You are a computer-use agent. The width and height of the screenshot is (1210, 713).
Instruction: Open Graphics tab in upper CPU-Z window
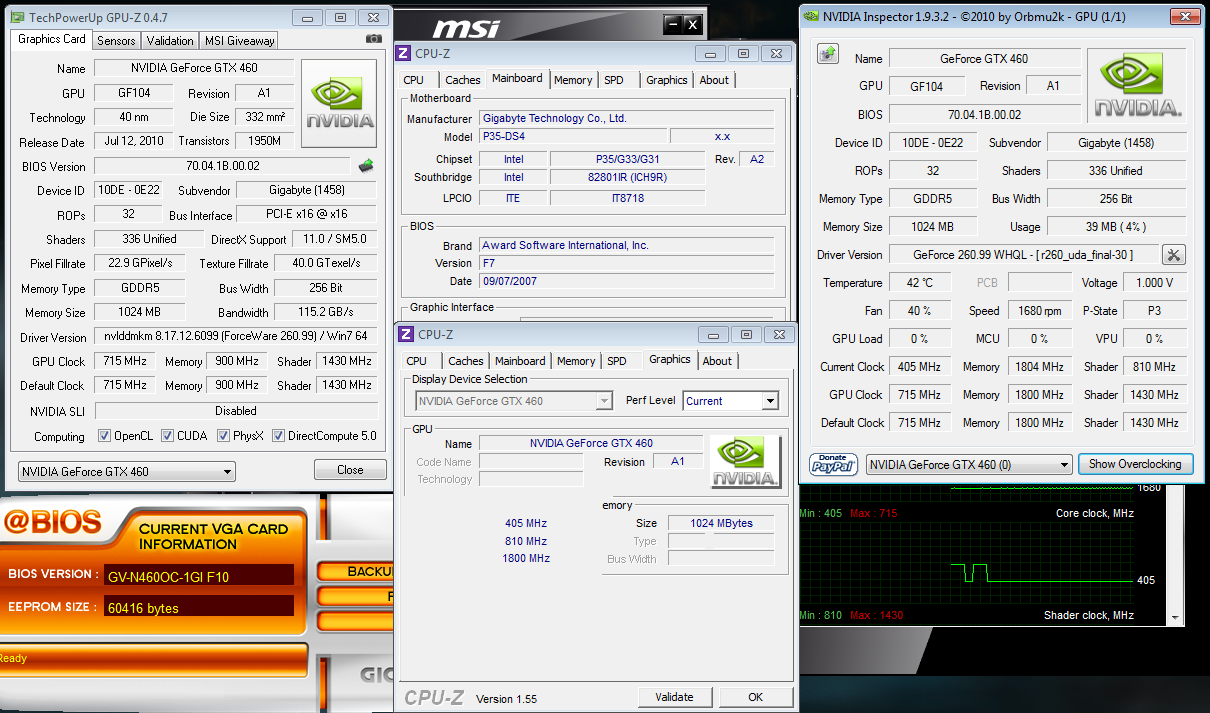pos(667,80)
